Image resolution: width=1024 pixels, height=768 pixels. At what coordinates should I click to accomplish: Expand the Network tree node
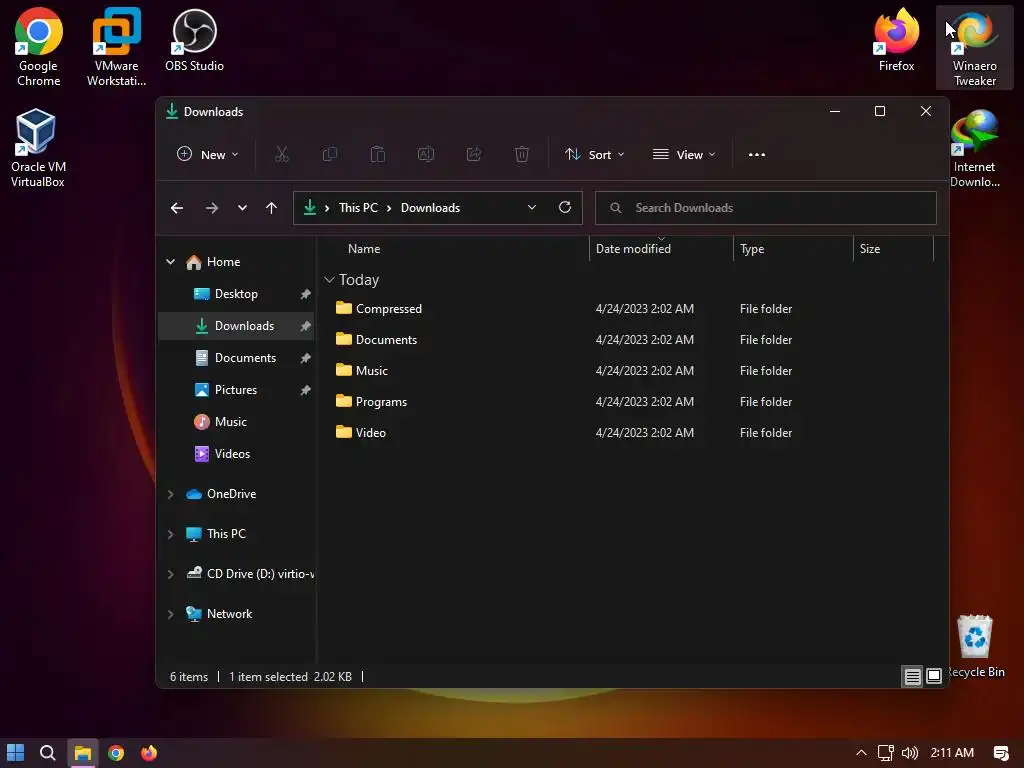coord(170,614)
